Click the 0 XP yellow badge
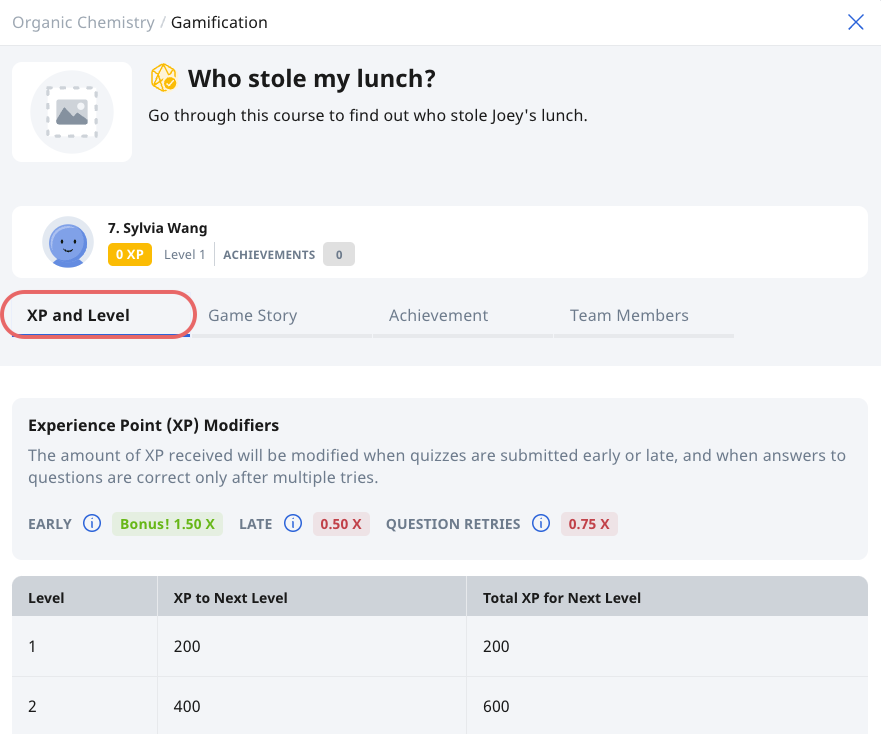881x734 pixels. pyautogui.click(x=130, y=255)
